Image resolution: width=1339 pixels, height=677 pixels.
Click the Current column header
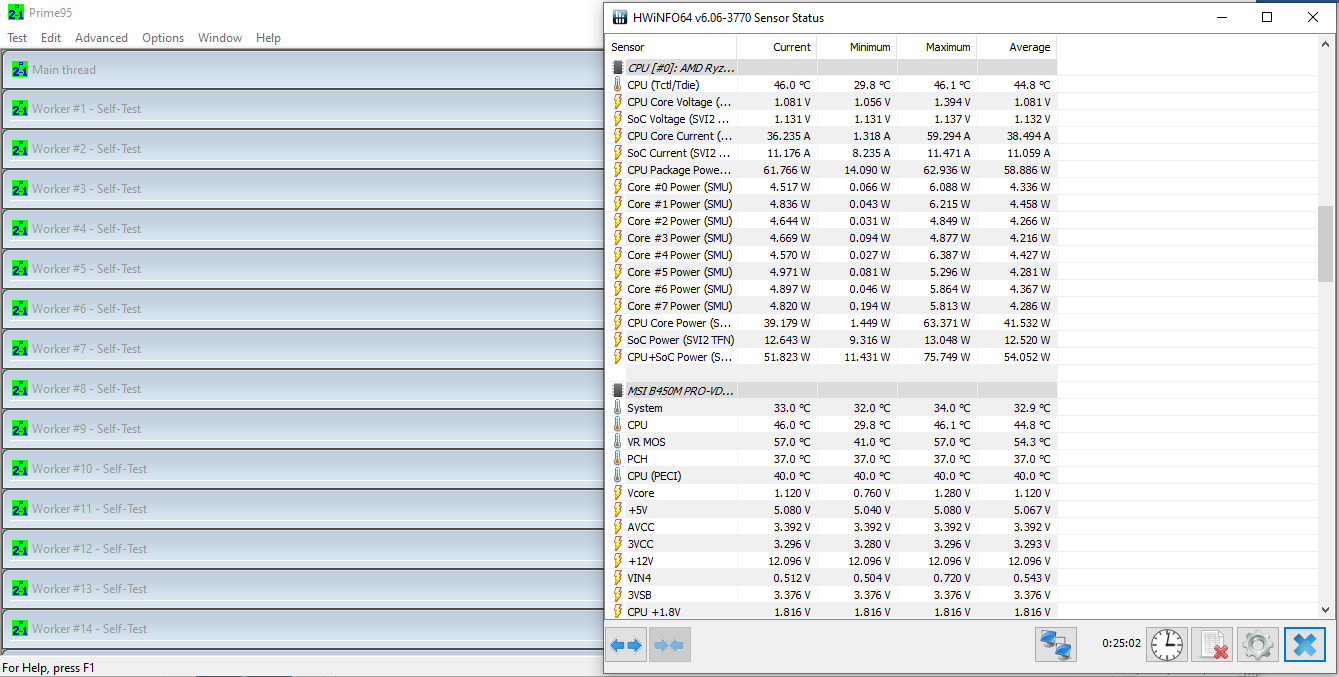(776, 47)
